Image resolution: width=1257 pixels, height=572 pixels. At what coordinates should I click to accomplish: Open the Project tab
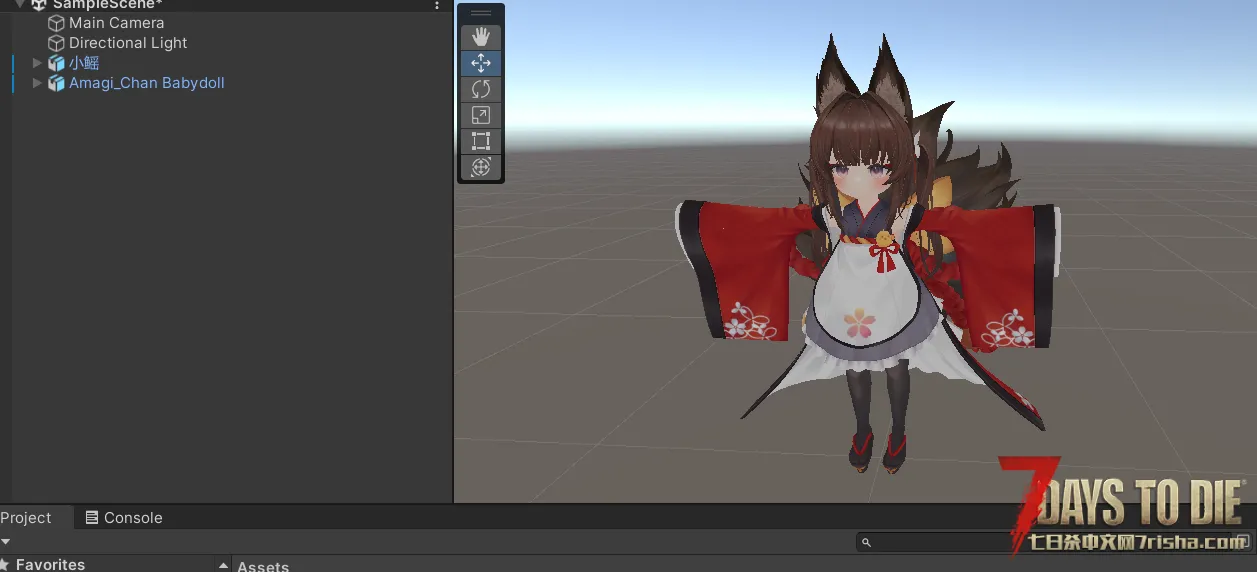coord(26,517)
